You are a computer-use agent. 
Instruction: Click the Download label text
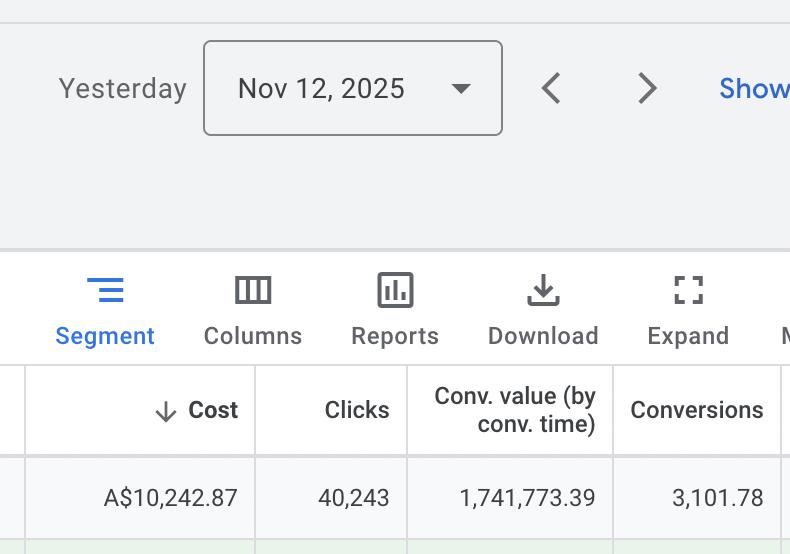tap(543, 336)
